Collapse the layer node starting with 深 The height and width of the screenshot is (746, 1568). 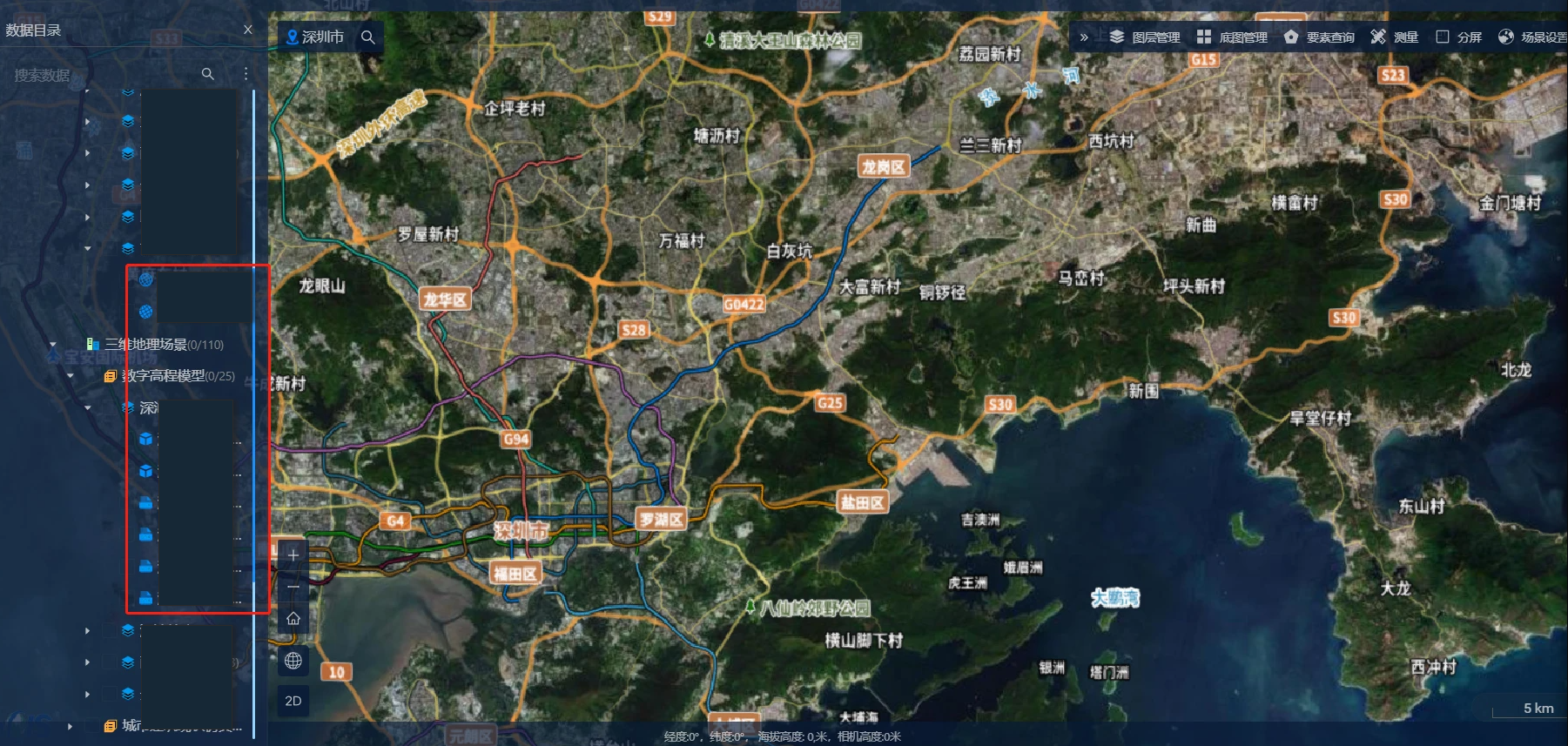click(88, 407)
